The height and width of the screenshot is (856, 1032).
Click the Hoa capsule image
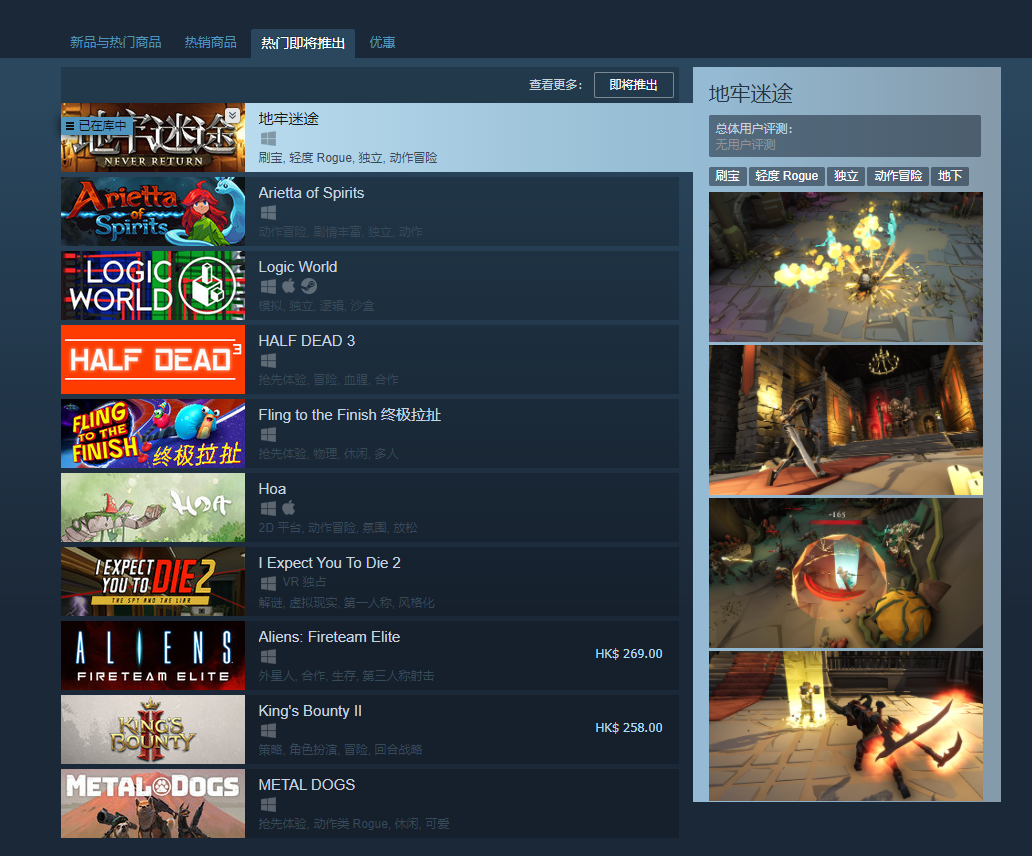(x=153, y=508)
